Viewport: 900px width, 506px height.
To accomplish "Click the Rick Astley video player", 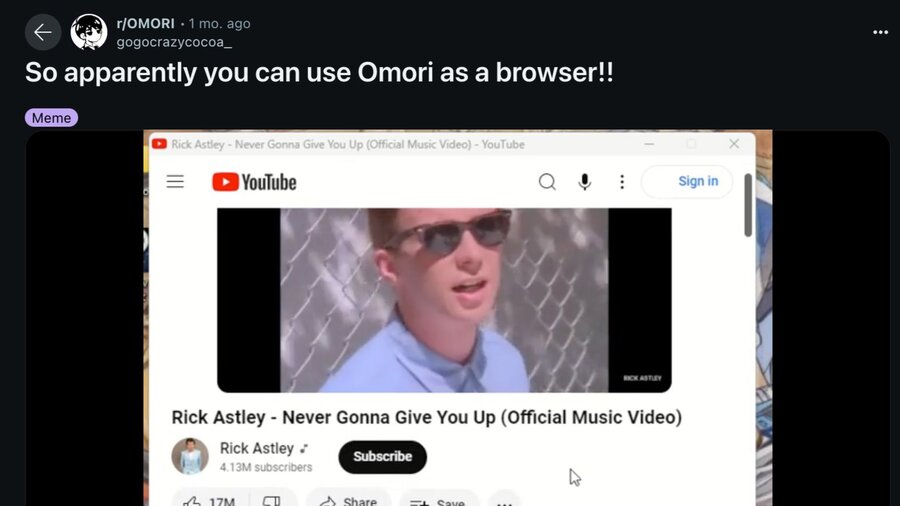I will tap(444, 300).
